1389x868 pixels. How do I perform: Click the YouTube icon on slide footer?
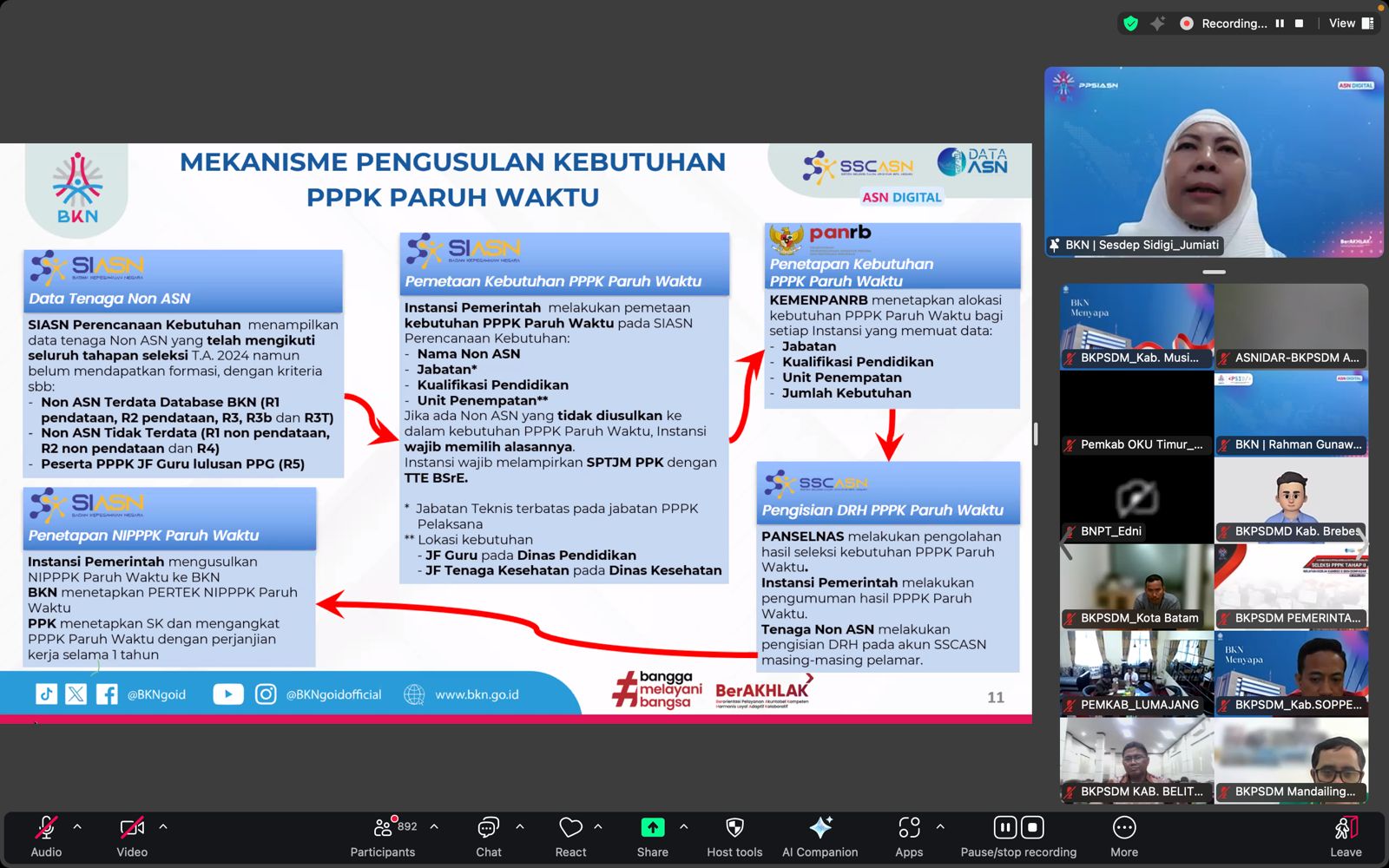tap(228, 694)
